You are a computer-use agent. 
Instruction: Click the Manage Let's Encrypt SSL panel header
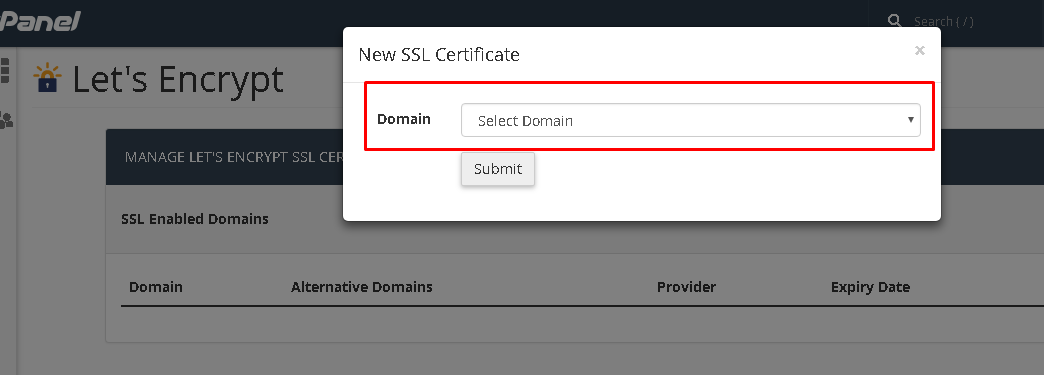coord(224,157)
